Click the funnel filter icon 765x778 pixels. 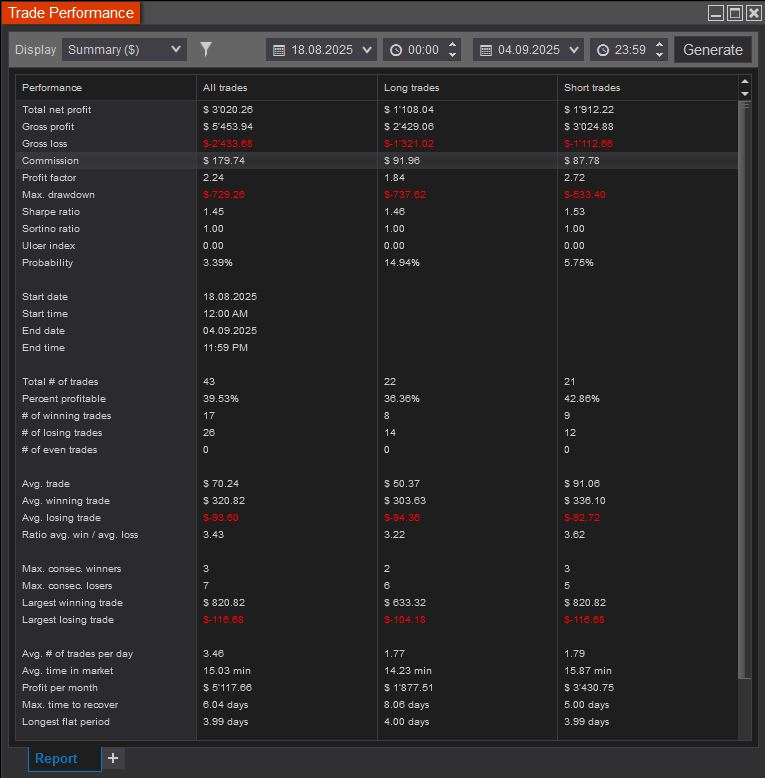coord(206,49)
